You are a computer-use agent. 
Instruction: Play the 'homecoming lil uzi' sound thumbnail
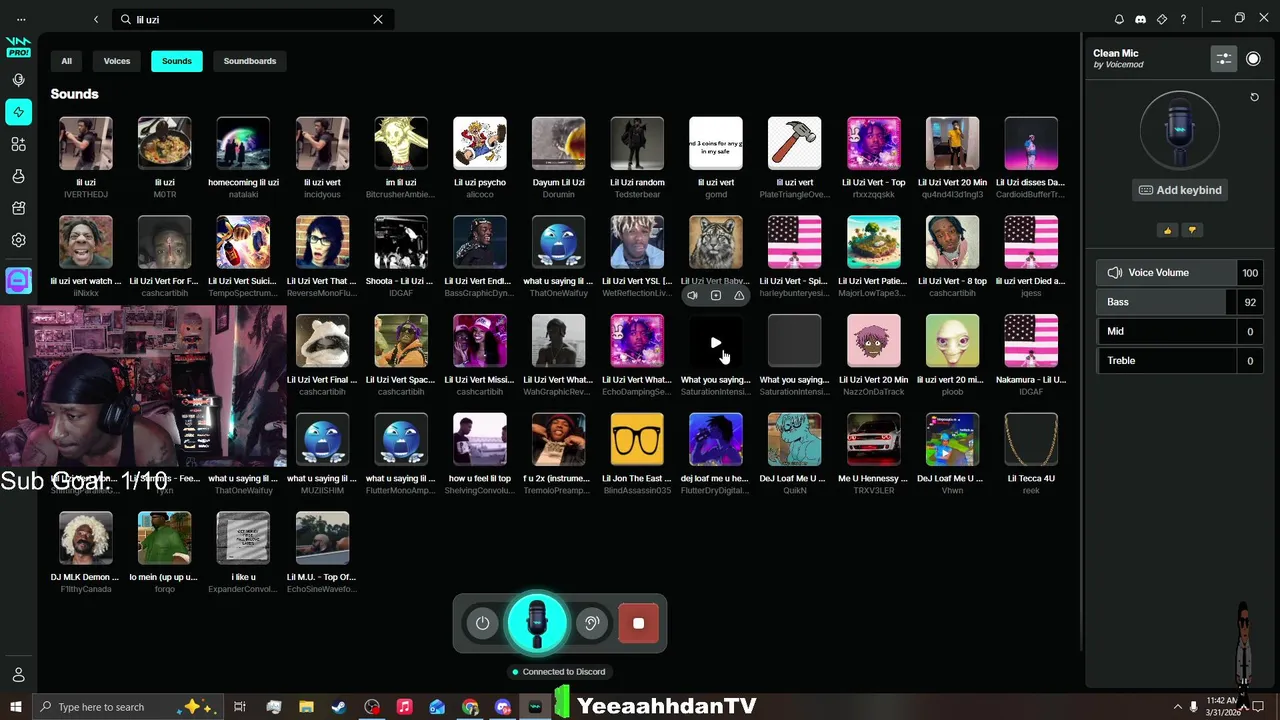pyautogui.click(x=243, y=144)
